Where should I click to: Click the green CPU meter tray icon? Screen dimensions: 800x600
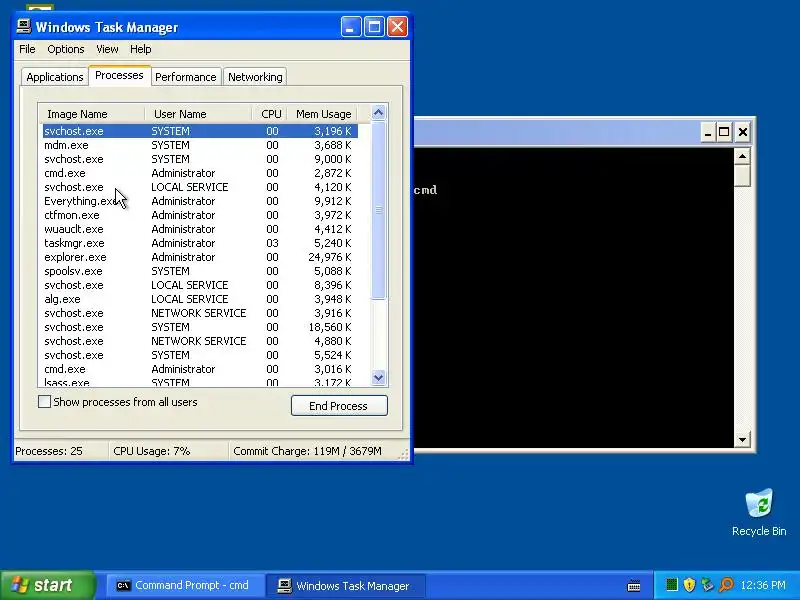pyautogui.click(x=672, y=585)
